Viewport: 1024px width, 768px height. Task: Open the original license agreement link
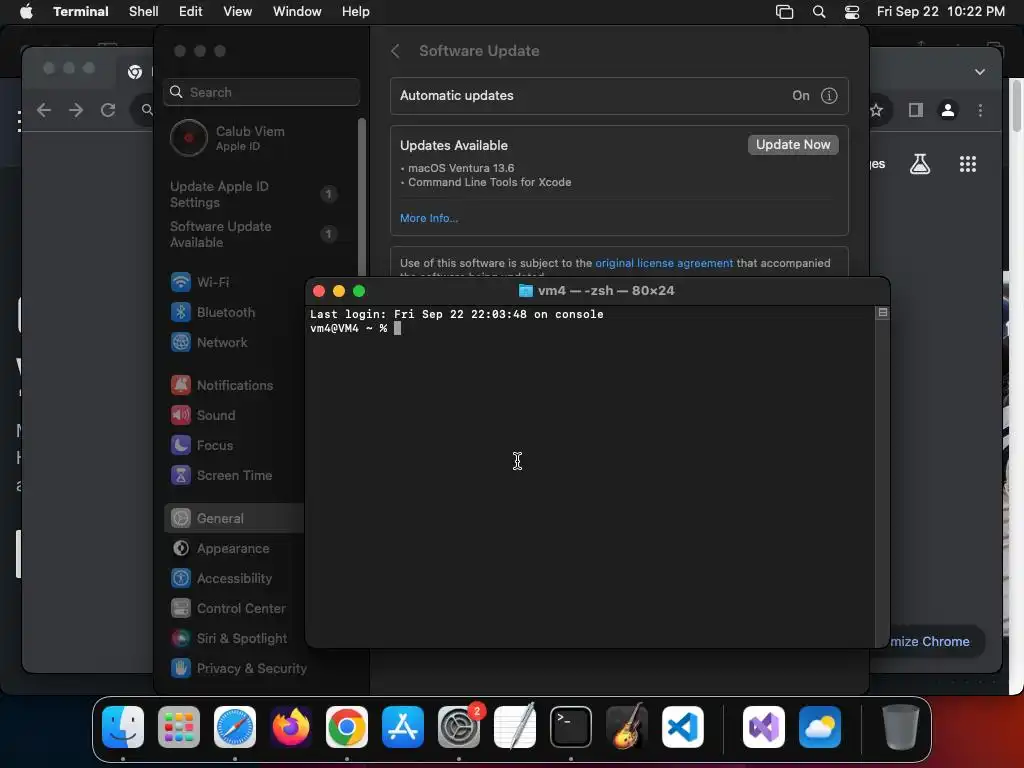coord(664,263)
